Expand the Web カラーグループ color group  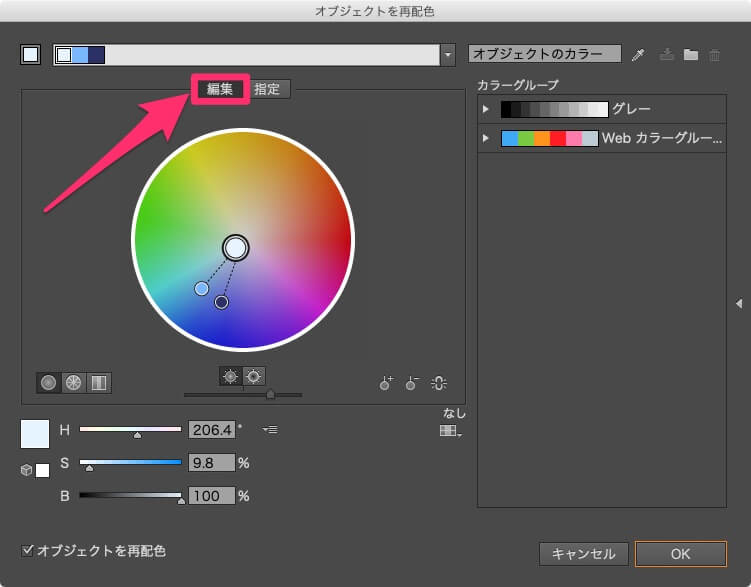(486, 138)
